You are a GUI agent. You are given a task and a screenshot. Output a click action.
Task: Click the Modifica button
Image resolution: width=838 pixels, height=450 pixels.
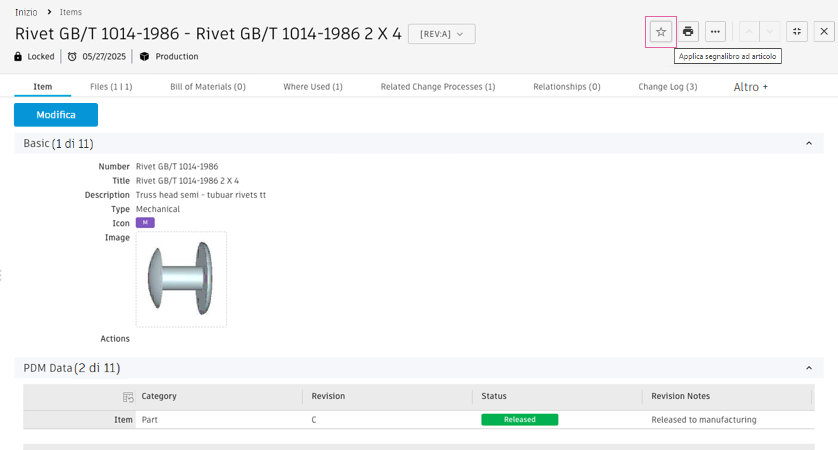[56, 115]
